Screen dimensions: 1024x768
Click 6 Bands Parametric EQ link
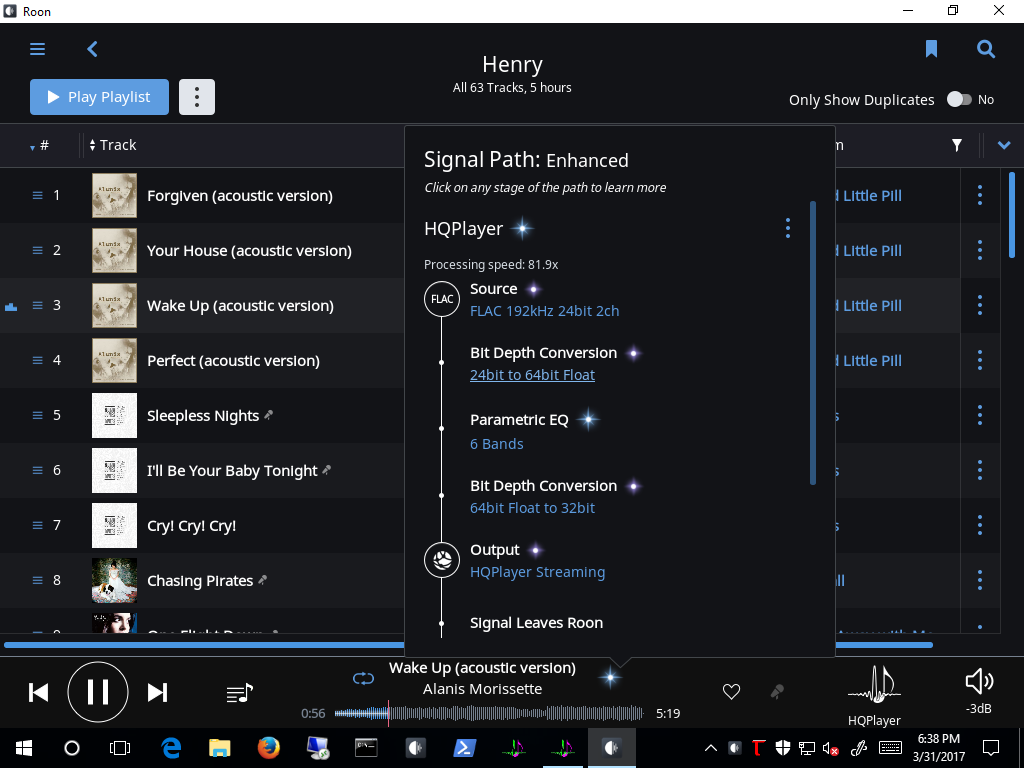497,444
